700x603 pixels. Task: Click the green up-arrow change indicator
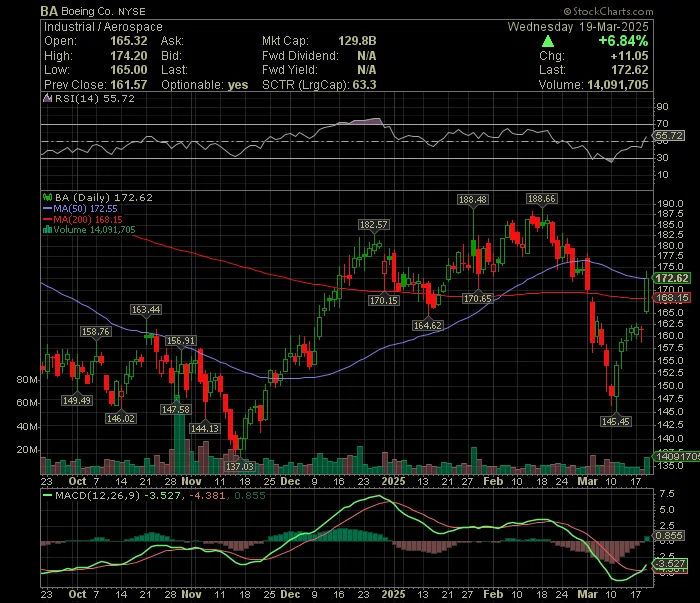coord(548,42)
